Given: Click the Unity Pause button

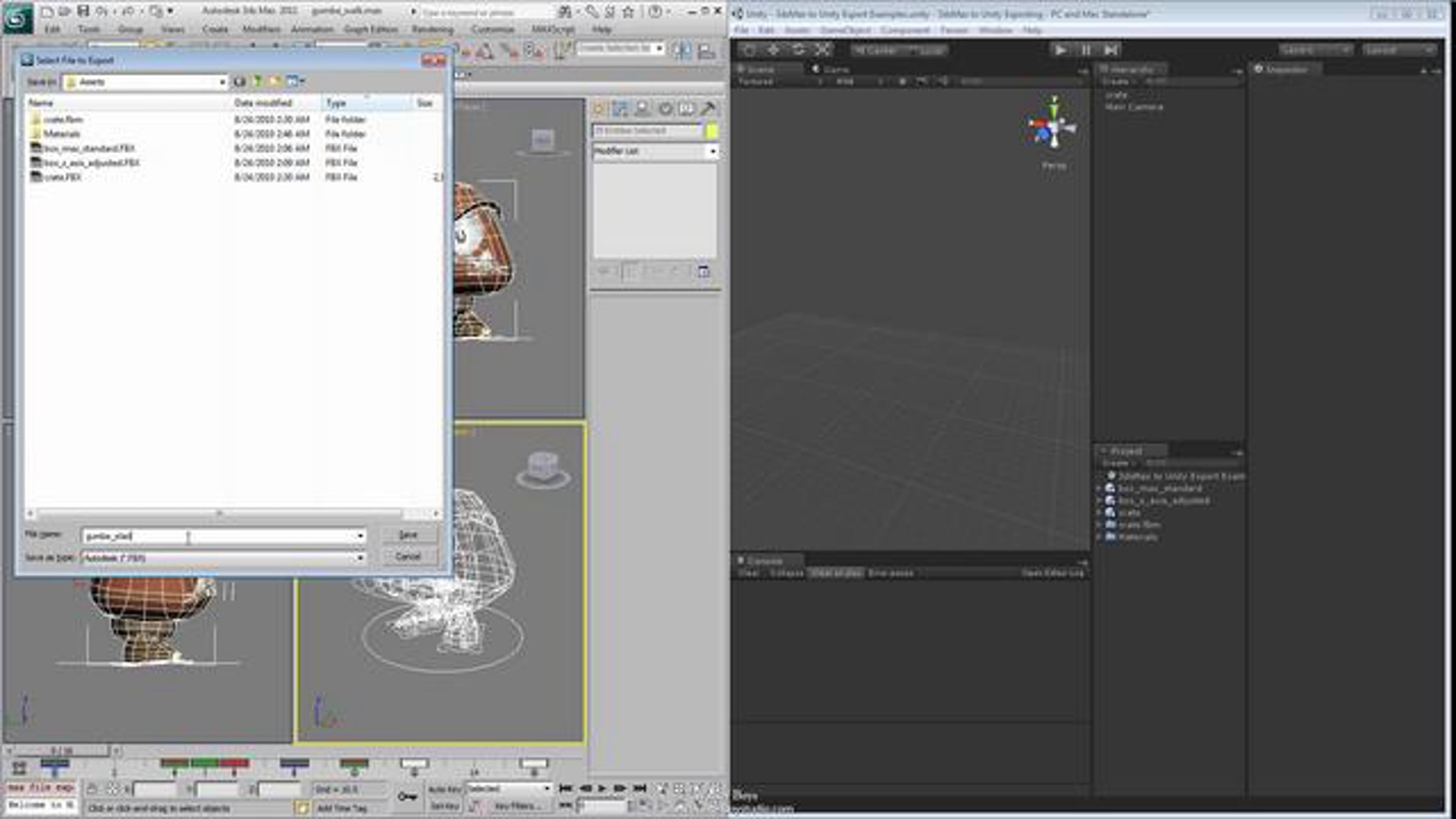Looking at the screenshot, I should [1086, 50].
